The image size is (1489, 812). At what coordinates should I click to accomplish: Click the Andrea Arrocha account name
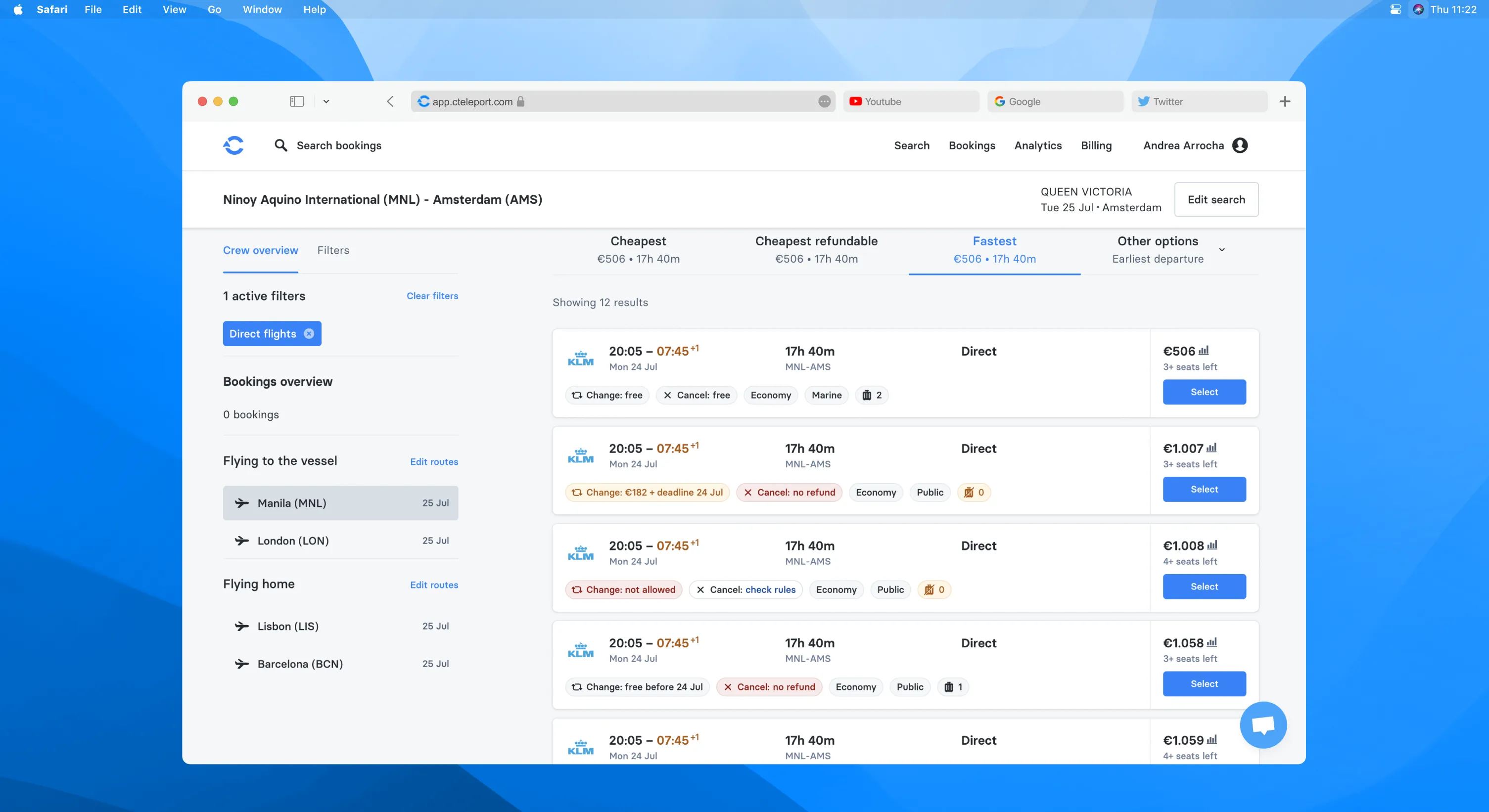coord(1183,146)
